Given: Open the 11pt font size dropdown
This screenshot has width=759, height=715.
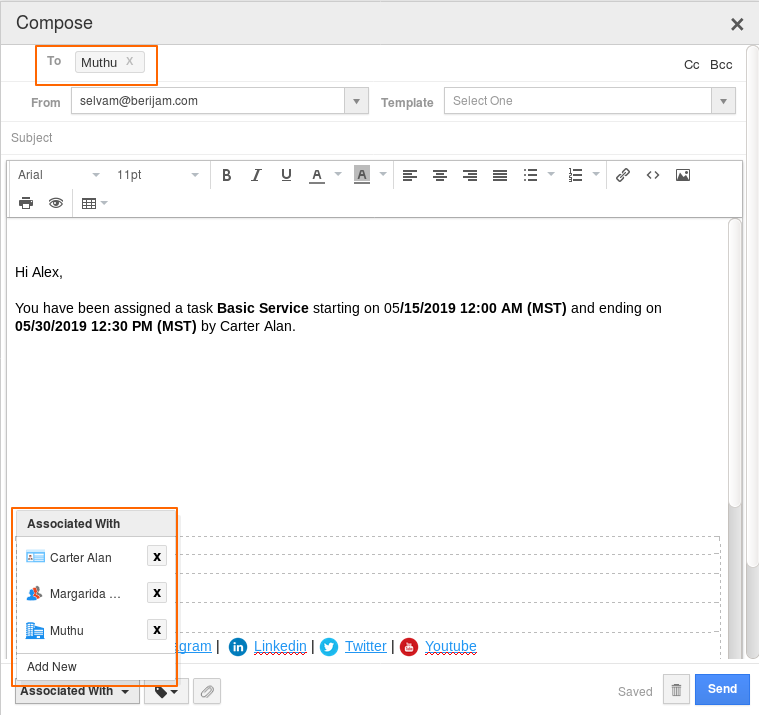Looking at the screenshot, I should tap(158, 175).
